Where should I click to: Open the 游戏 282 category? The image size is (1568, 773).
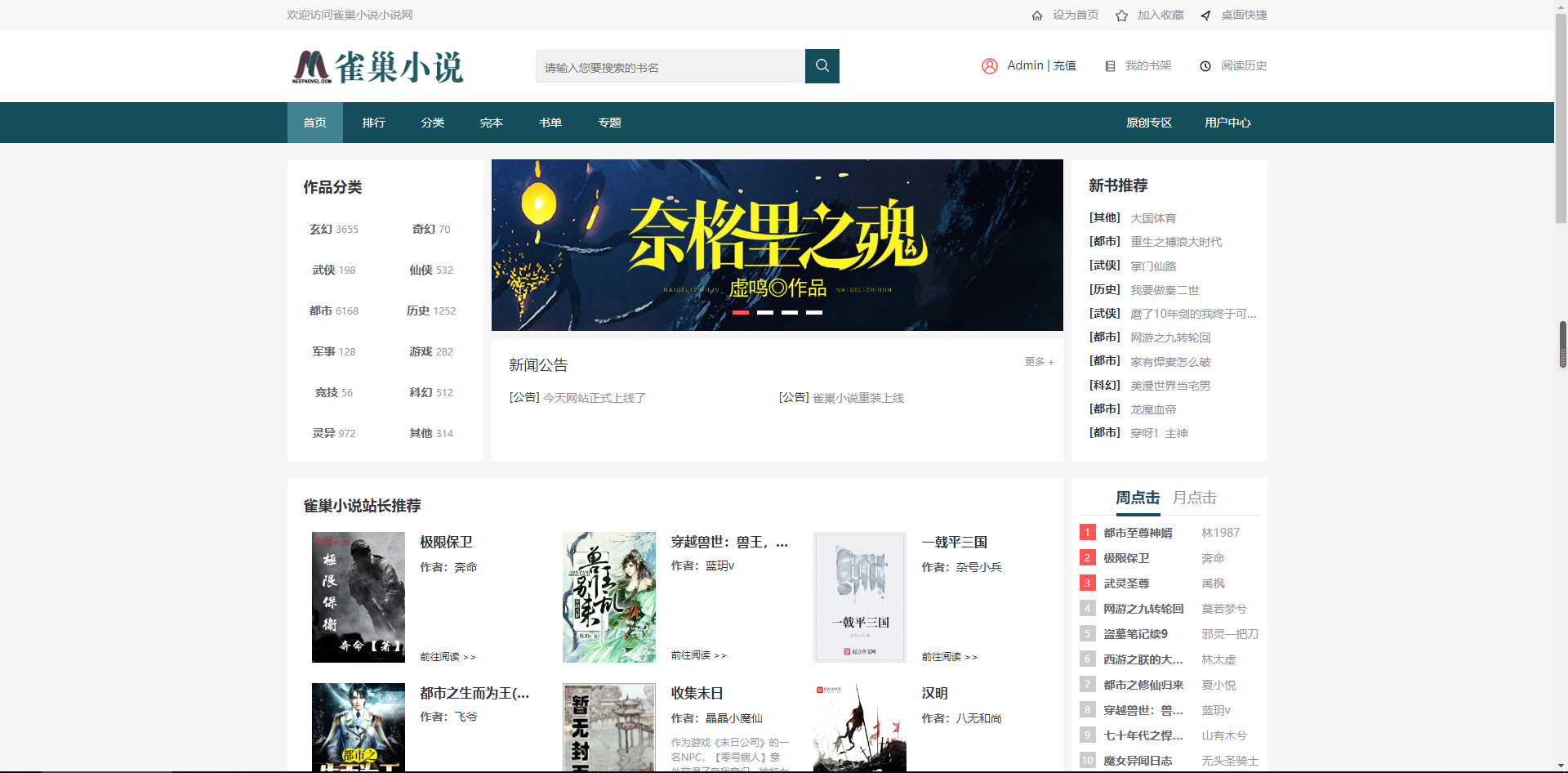pos(431,351)
